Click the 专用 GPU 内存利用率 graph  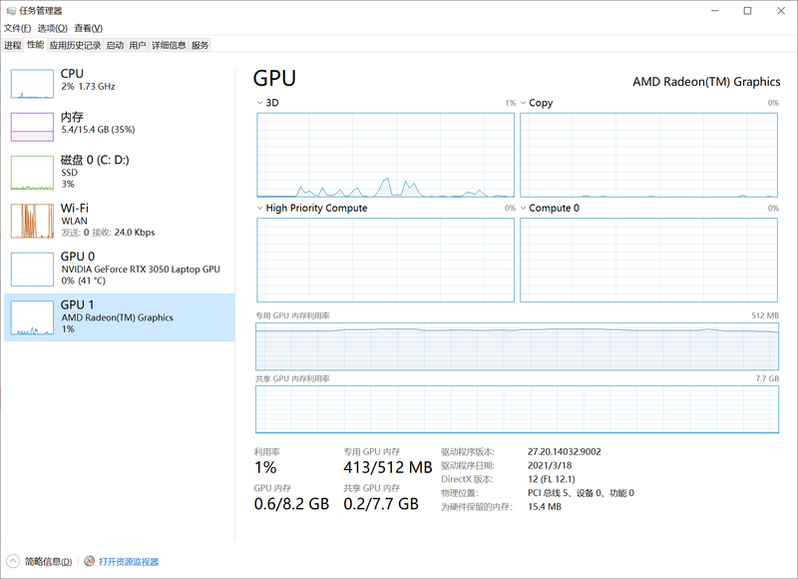(517, 347)
